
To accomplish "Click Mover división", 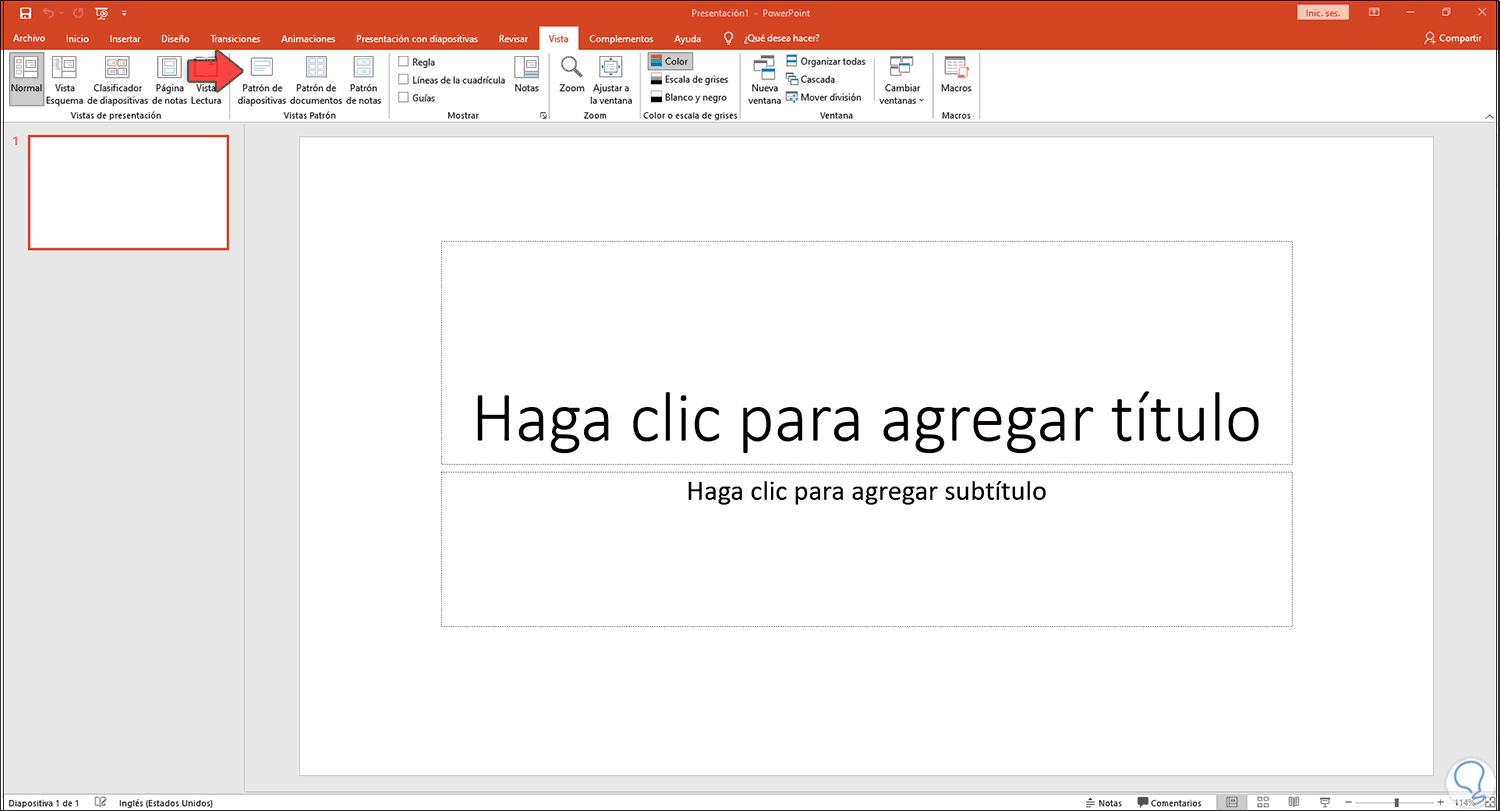I will click(x=823, y=98).
